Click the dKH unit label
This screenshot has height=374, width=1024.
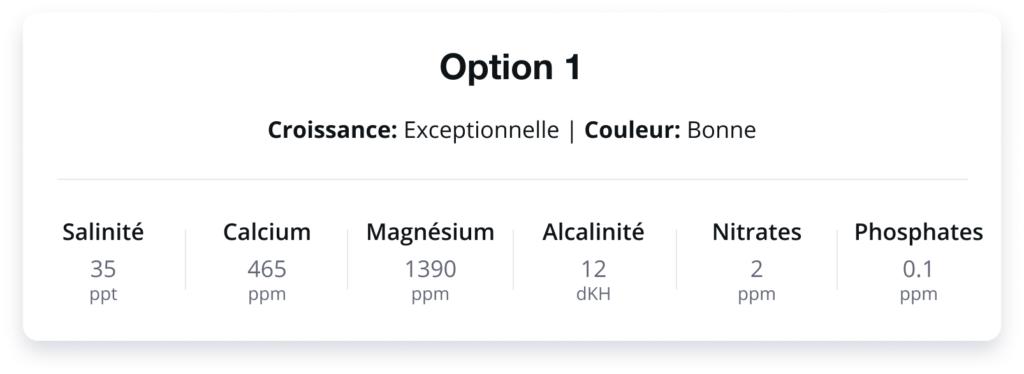(593, 294)
